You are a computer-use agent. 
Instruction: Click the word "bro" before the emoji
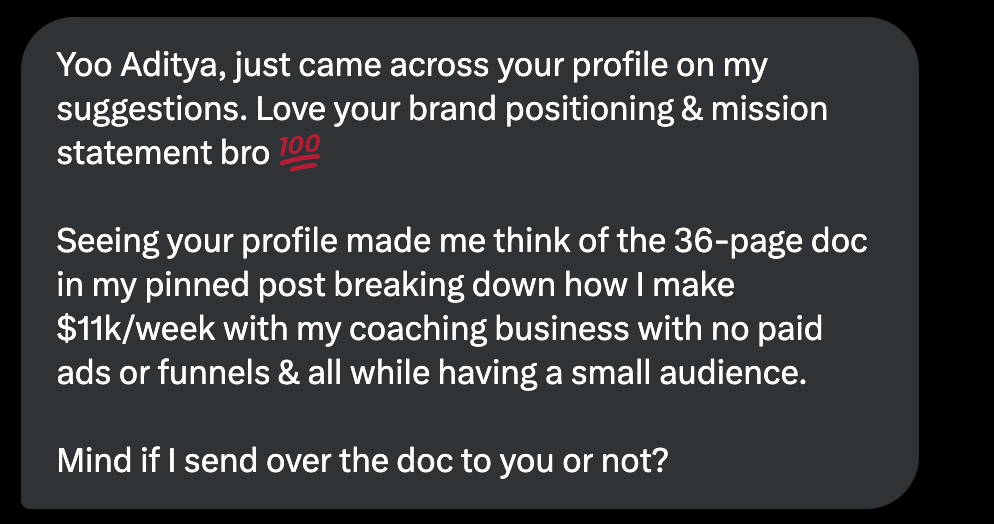pos(243,153)
